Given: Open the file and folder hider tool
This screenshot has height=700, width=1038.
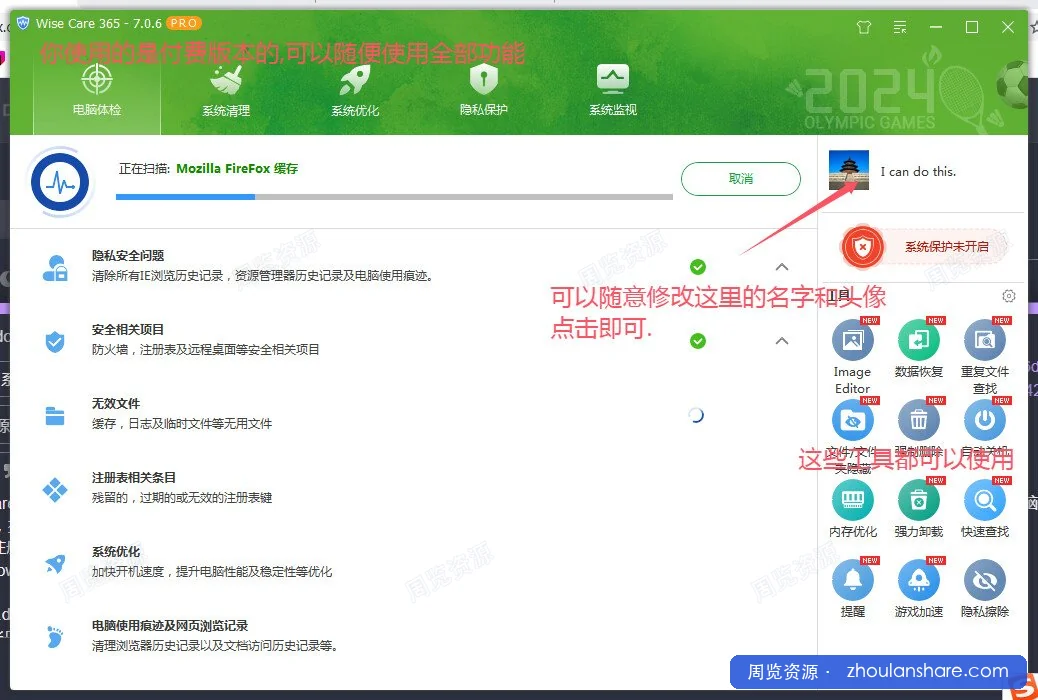Looking at the screenshot, I should click(853, 420).
